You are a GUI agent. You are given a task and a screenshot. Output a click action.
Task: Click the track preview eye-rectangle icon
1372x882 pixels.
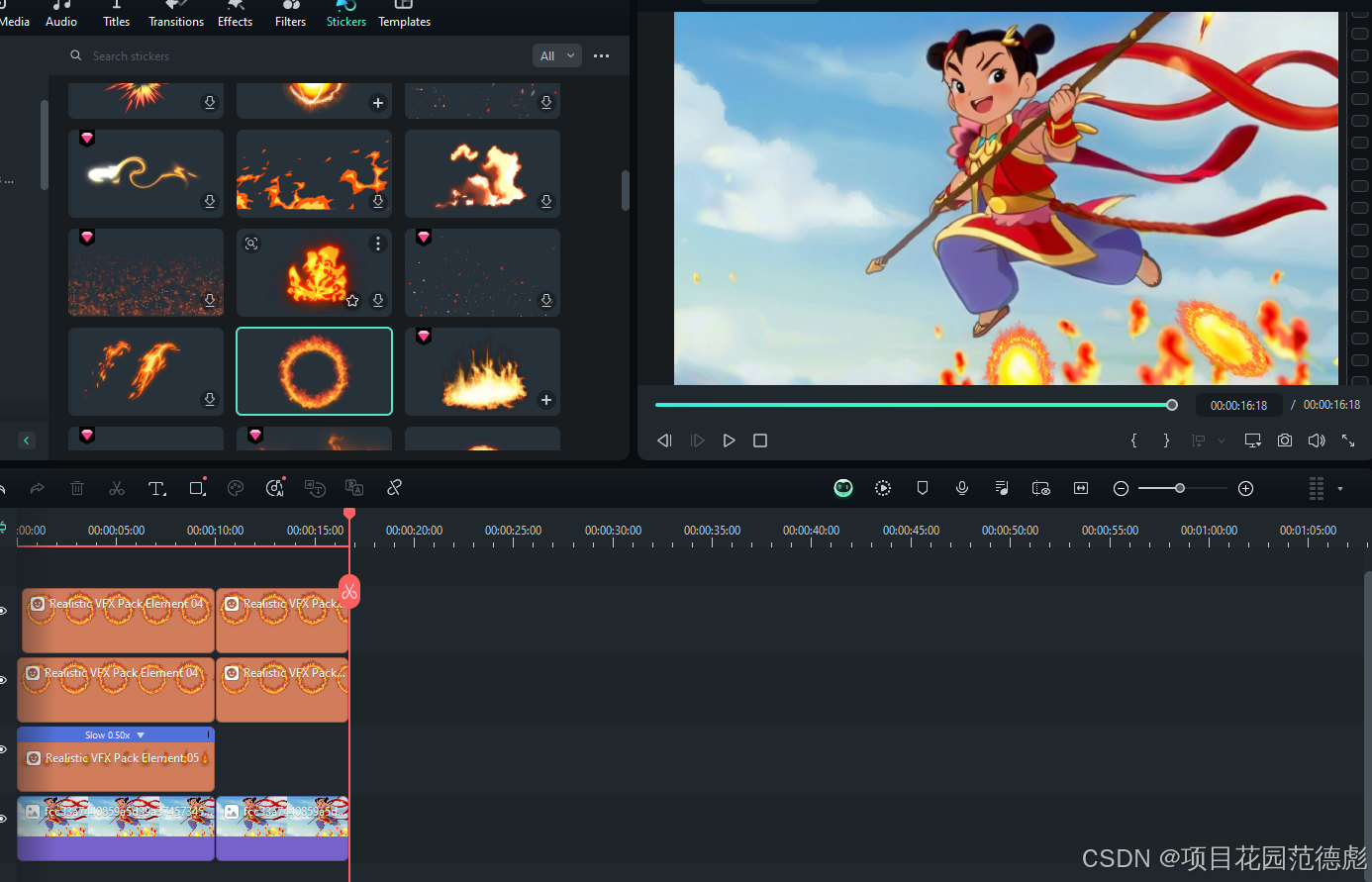(1041, 488)
